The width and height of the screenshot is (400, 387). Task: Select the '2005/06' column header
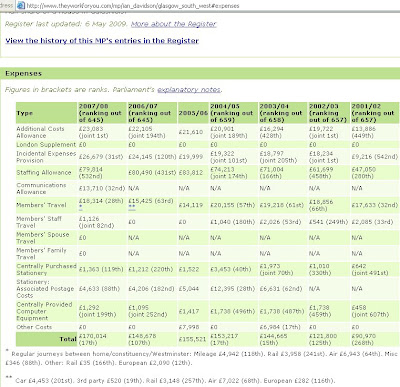[x=193, y=113]
